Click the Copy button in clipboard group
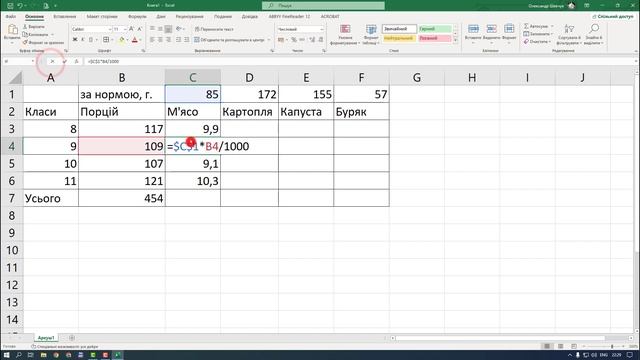 tap(37, 34)
